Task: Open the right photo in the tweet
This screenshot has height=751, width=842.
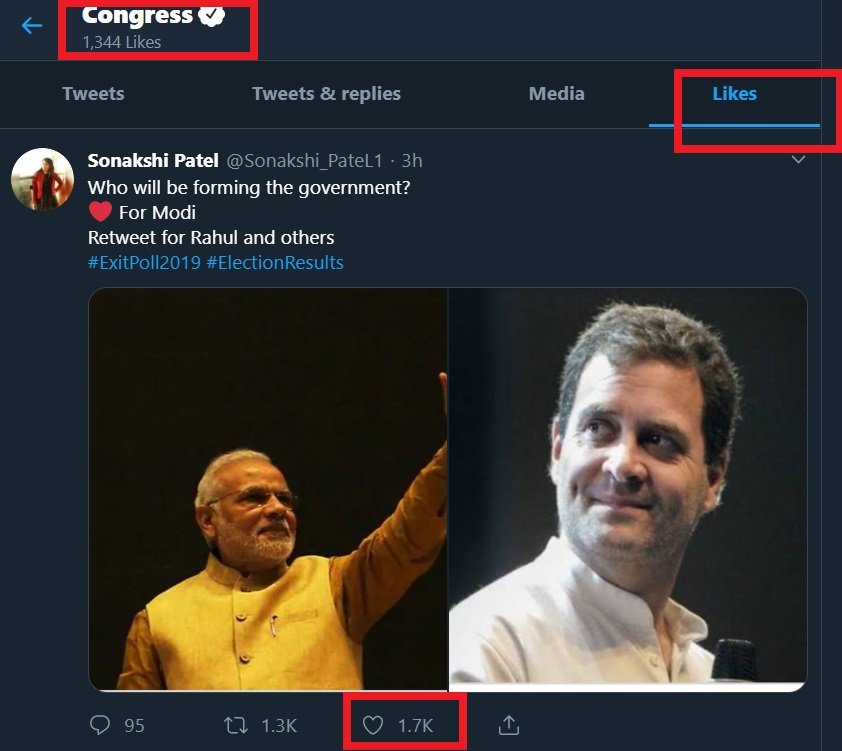Action: coord(627,489)
